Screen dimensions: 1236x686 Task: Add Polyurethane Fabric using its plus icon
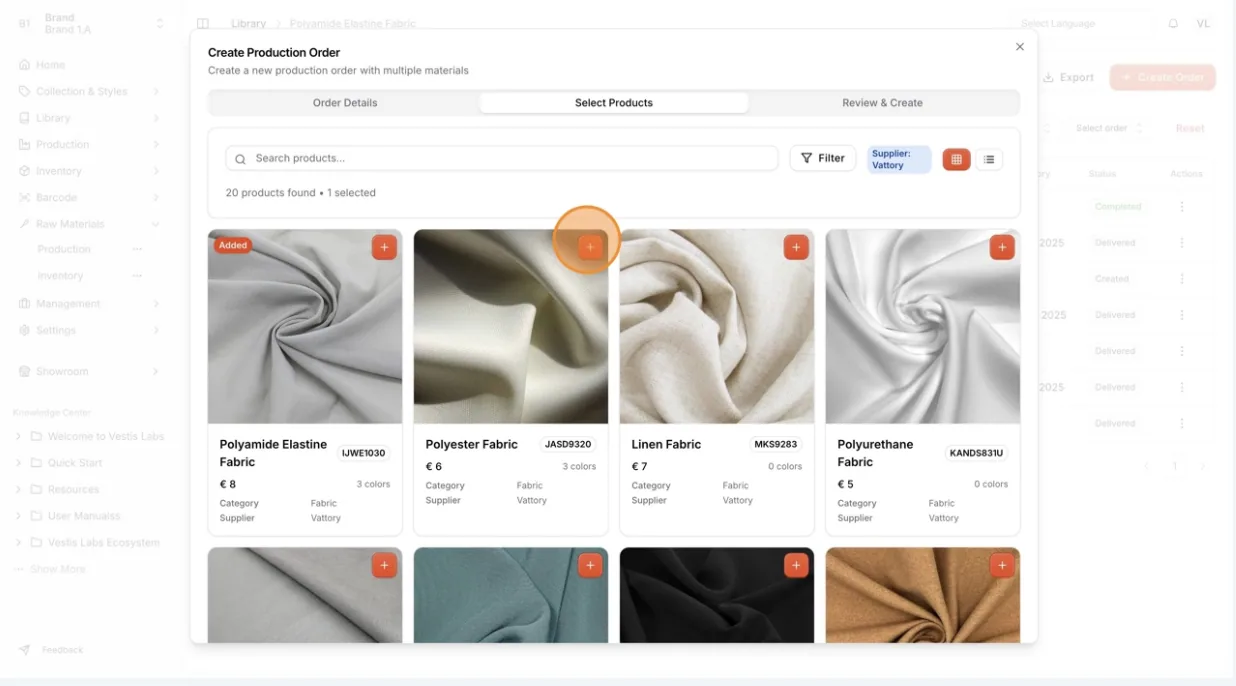(x=1002, y=247)
